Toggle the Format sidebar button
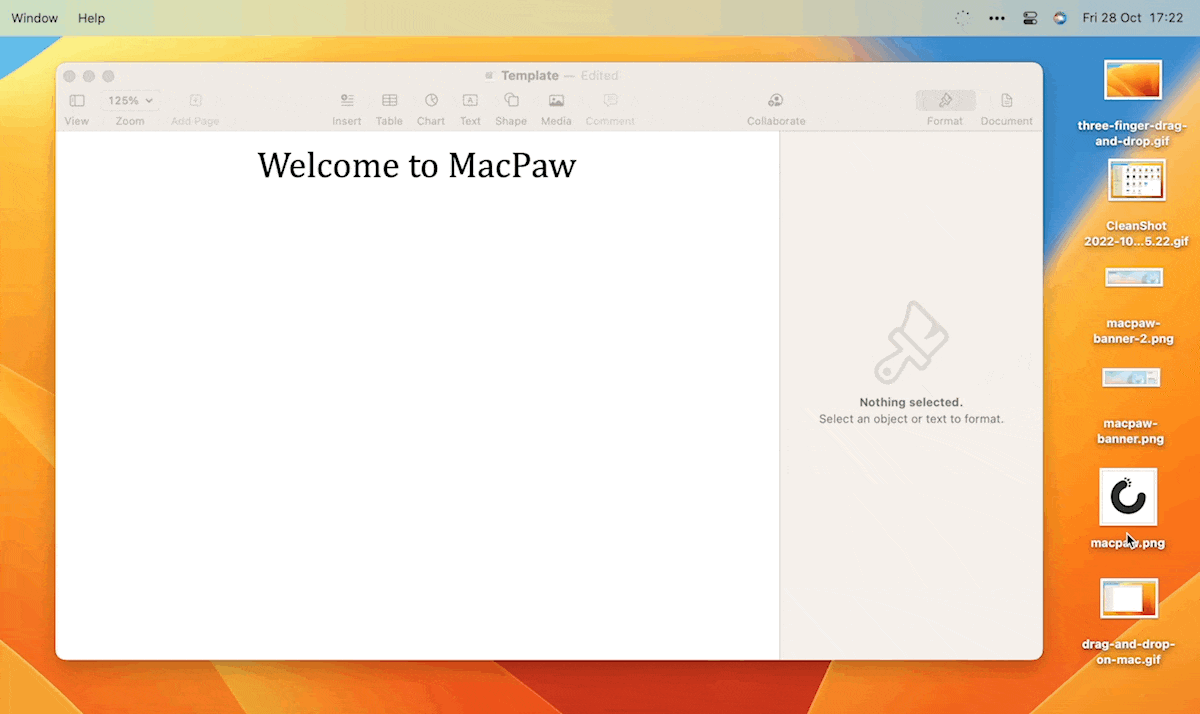 point(945,101)
